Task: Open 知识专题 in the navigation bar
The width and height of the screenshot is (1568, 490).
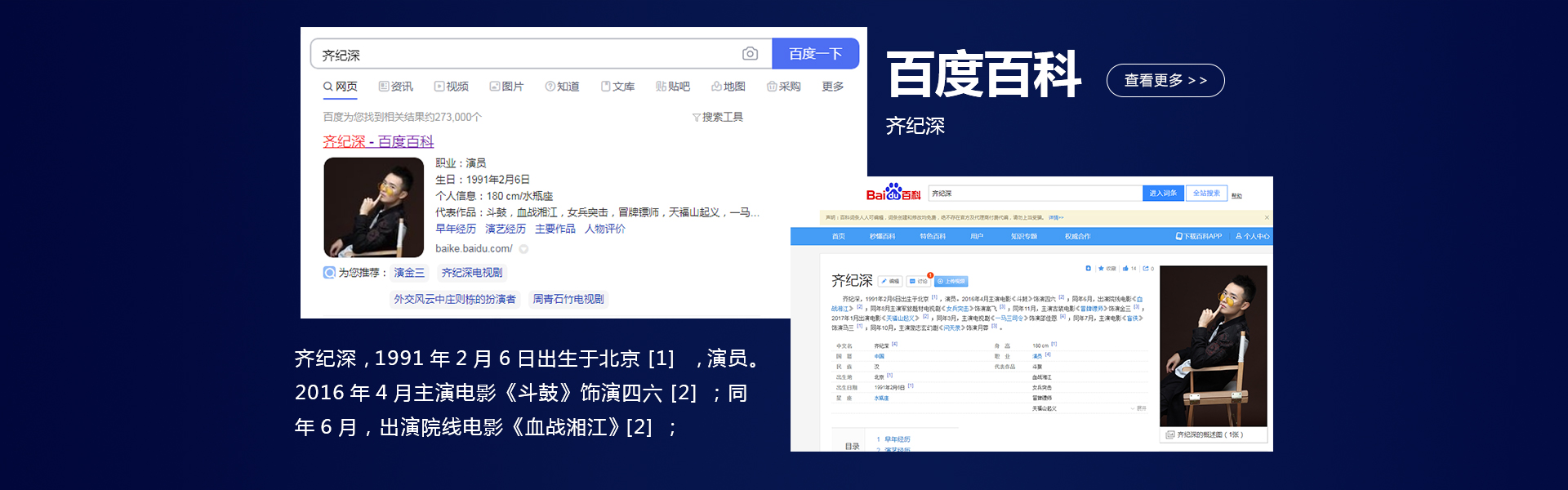Action: 1024,236
